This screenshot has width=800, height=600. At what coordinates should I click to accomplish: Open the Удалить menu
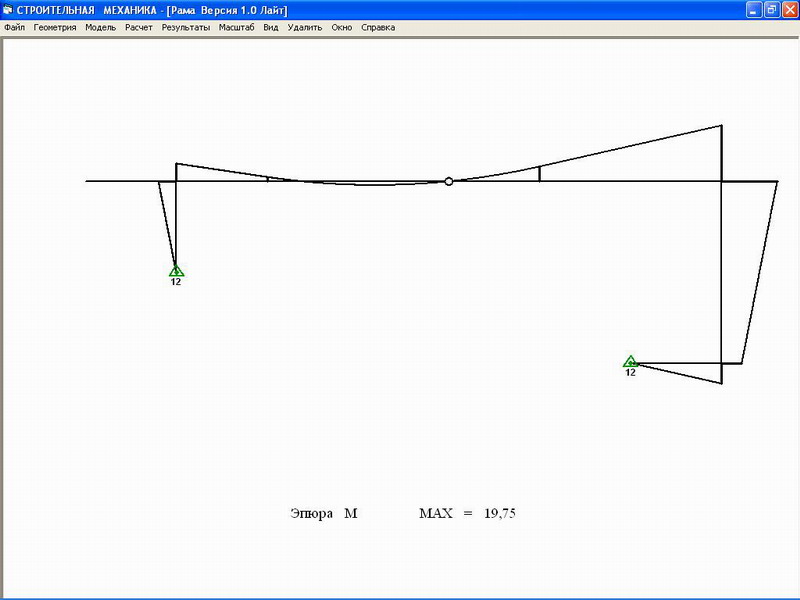[x=305, y=28]
